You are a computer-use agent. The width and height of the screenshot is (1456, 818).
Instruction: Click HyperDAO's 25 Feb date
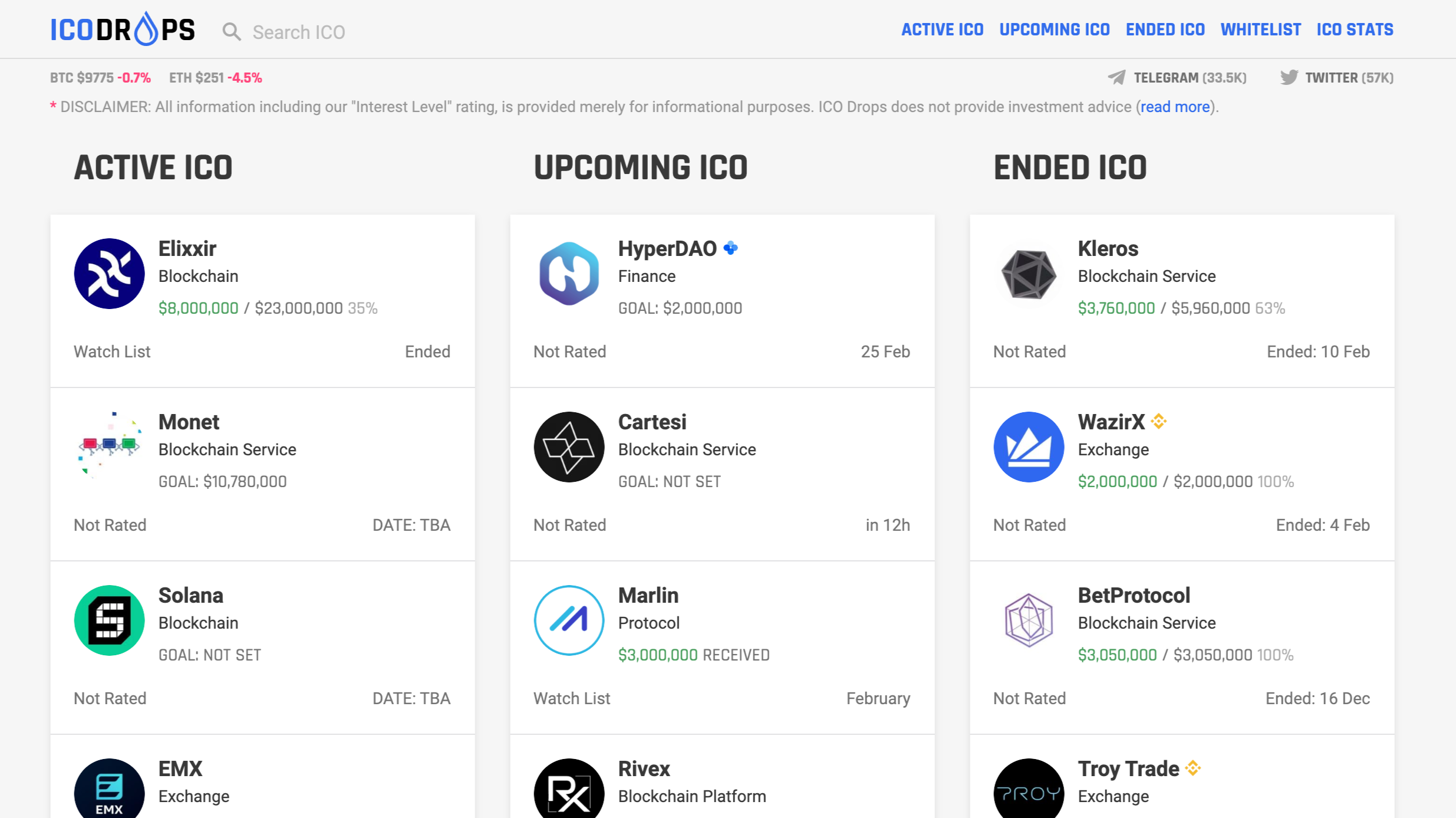point(885,352)
